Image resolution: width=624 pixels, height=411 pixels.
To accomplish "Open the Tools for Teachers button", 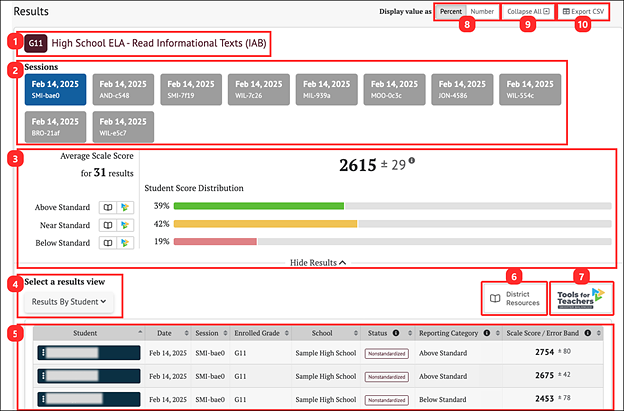I will tap(581, 296).
